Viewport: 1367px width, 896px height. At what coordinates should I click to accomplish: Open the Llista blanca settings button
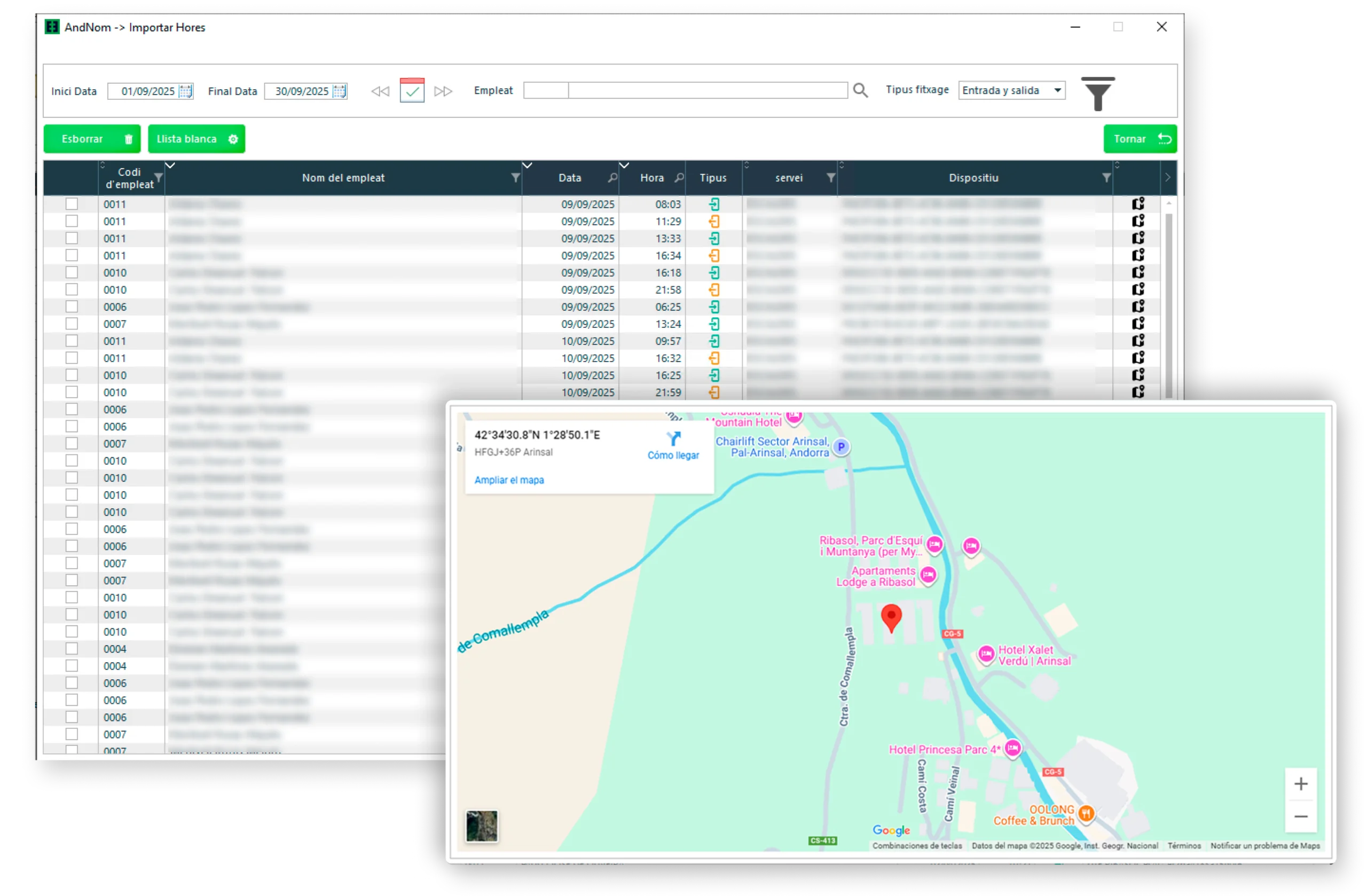pos(197,139)
